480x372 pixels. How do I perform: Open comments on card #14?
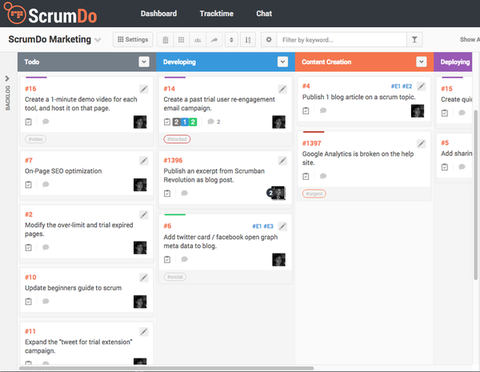[213, 122]
